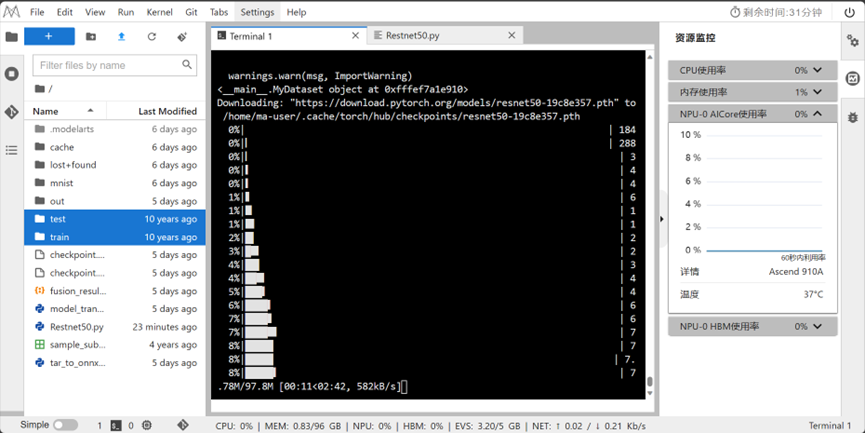Click the blue new launcher plus button
This screenshot has width=865, height=433.
49,36
